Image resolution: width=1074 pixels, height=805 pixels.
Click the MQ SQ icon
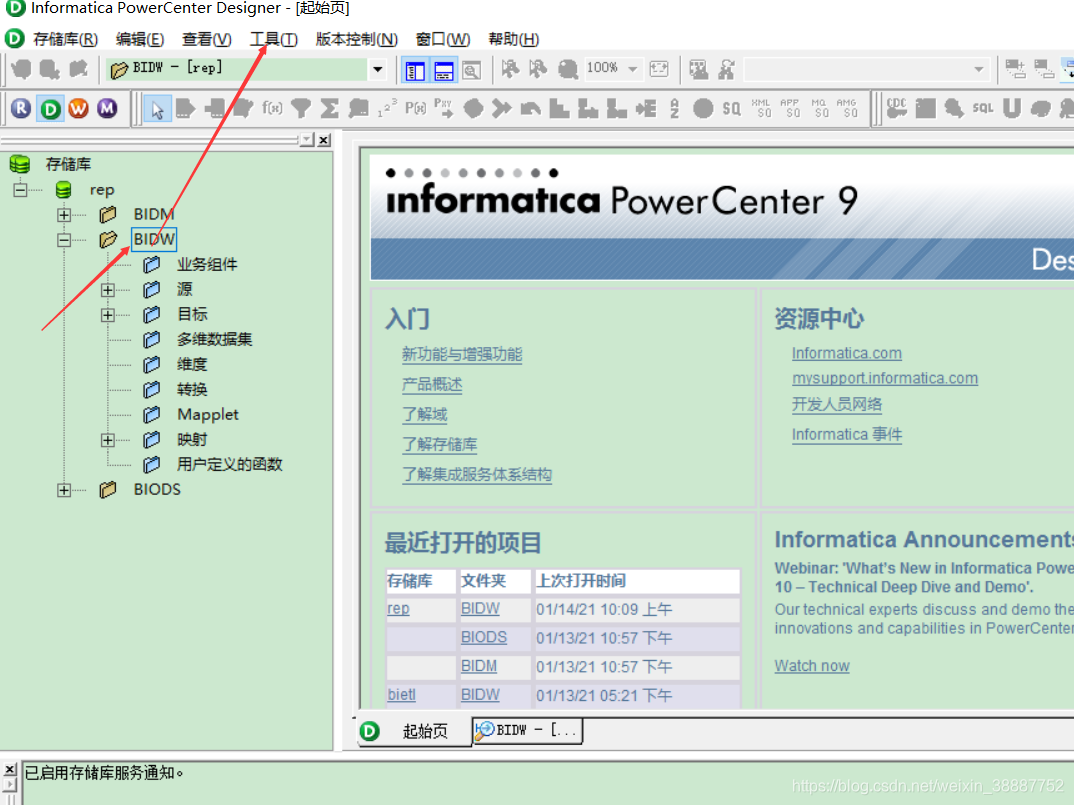[x=819, y=108]
